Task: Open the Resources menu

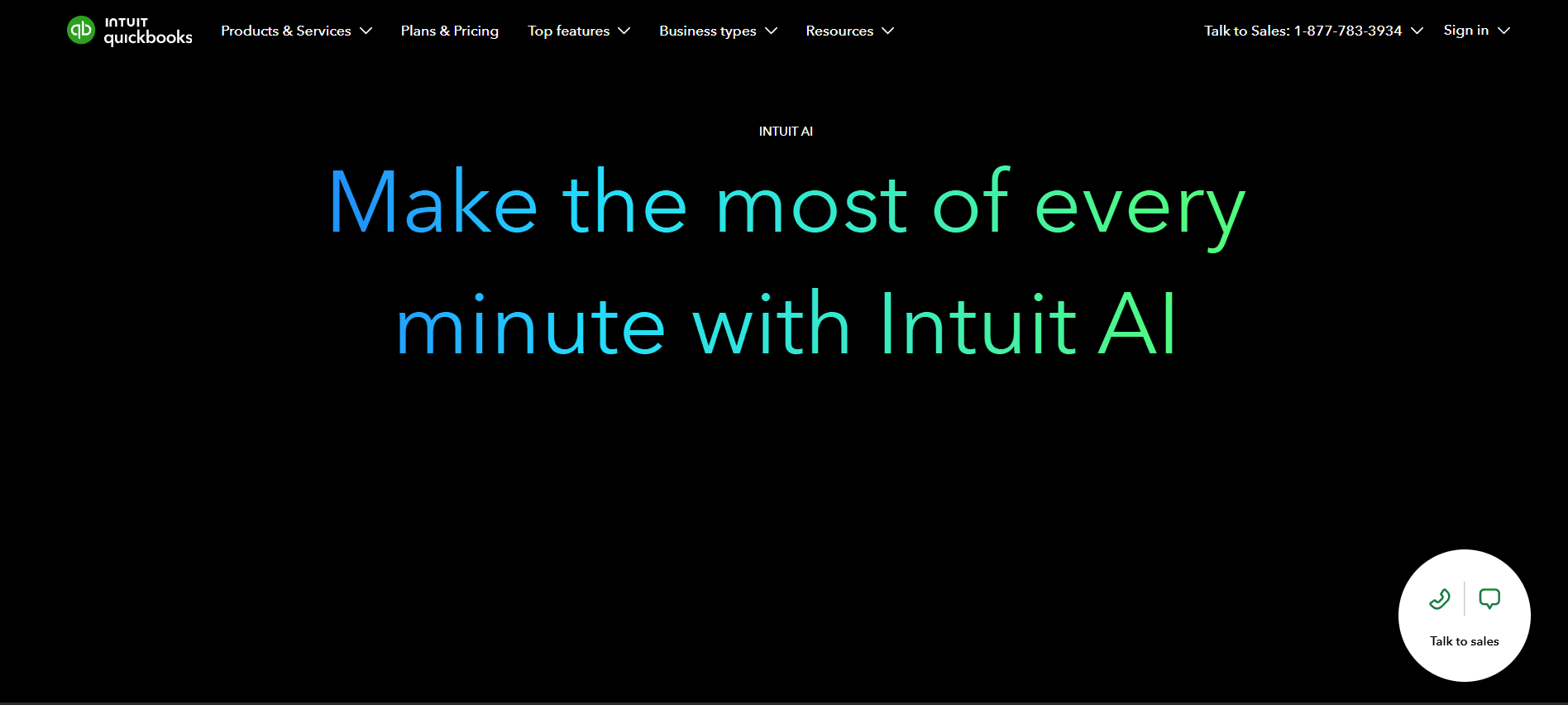Action: [x=839, y=31]
